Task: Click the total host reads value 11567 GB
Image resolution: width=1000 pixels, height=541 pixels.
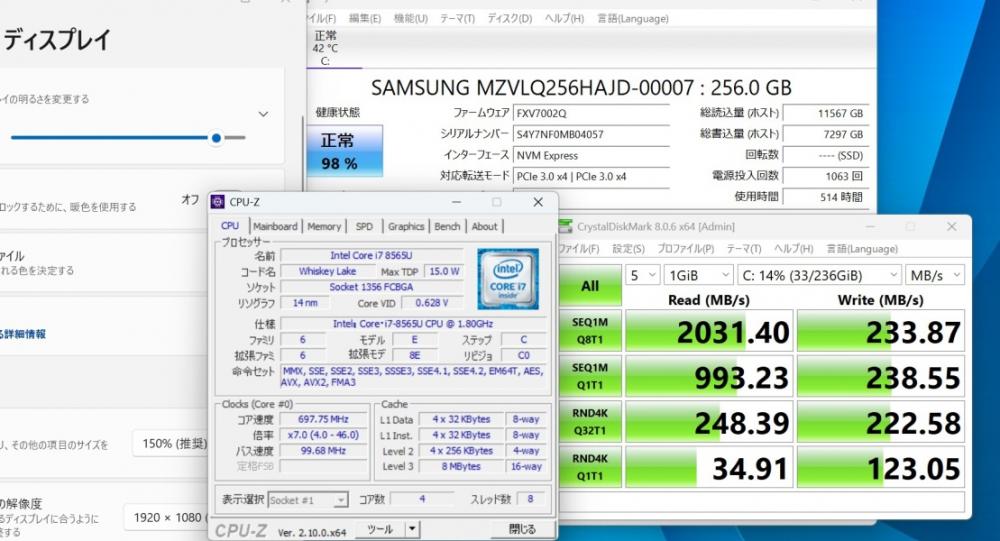Action: (x=825, y=113)
